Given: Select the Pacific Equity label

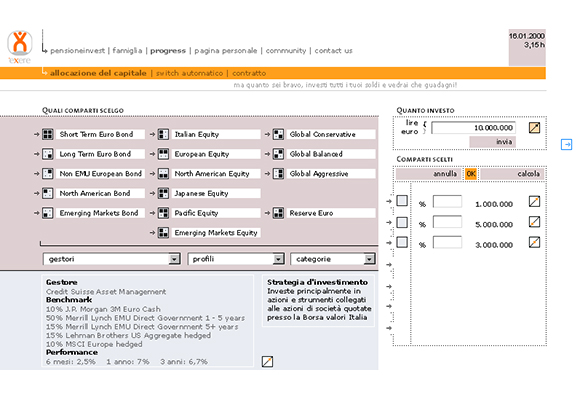Looking at the screenshot, I should tap(216, 213).
